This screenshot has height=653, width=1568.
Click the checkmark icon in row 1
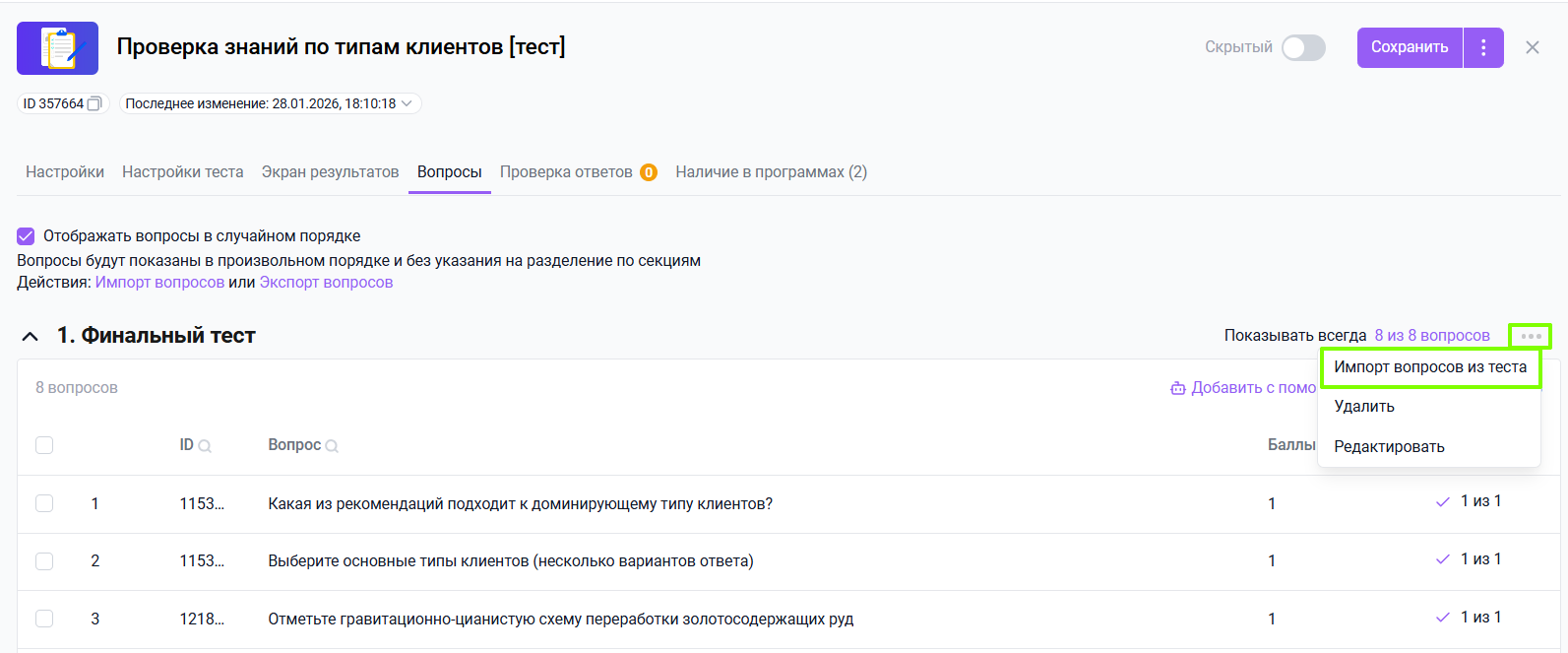(1443, 502)
